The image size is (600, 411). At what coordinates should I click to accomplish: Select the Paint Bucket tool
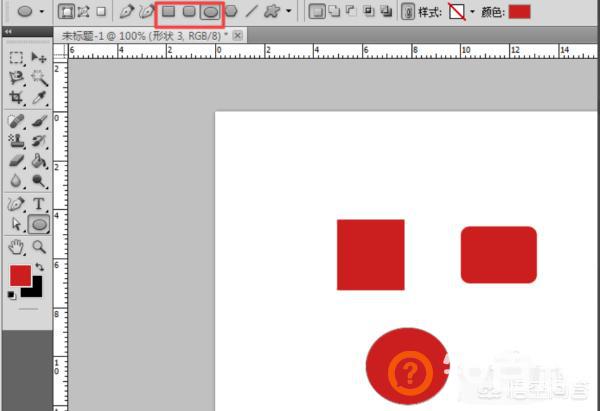tap(39, 161)
